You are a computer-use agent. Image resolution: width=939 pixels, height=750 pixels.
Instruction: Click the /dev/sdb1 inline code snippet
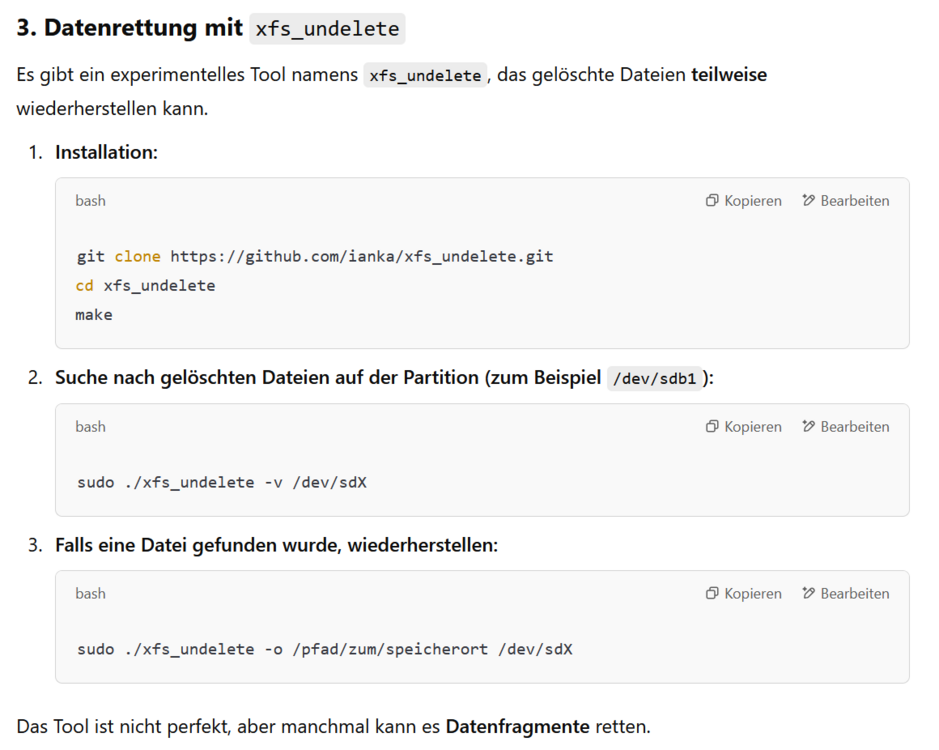(654, 379)
